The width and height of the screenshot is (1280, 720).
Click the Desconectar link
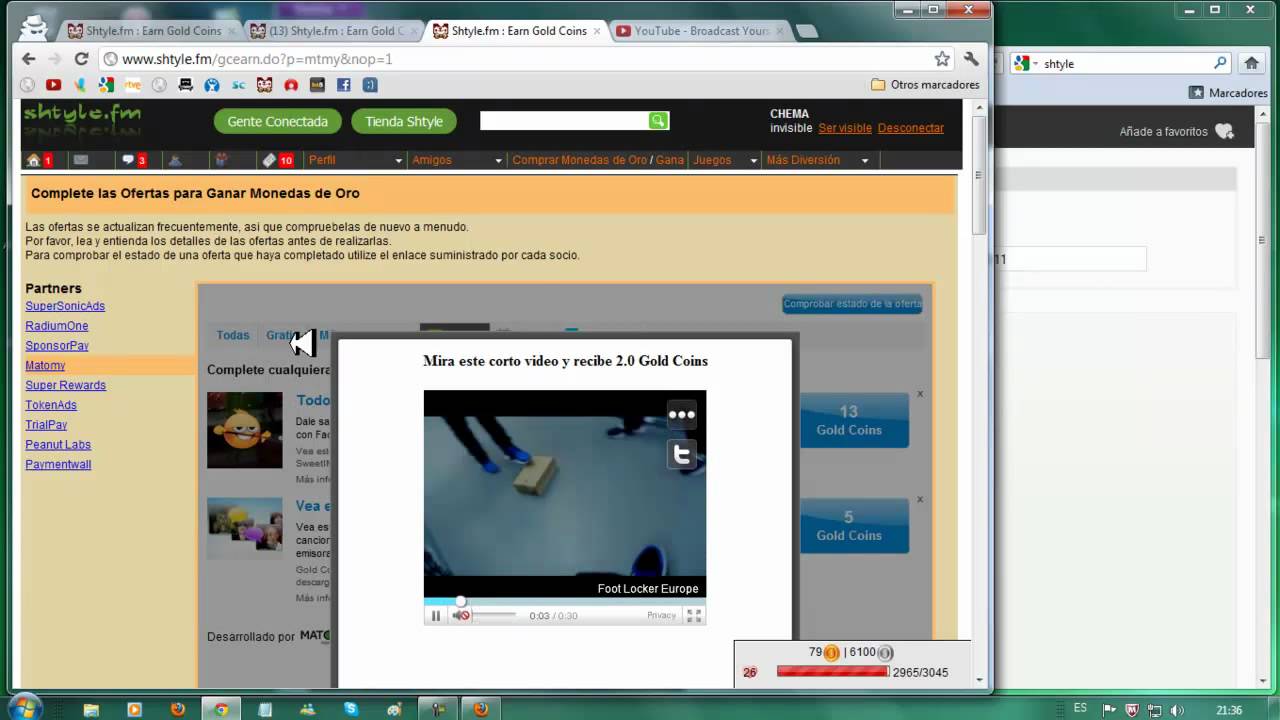pyautogui.click(x=911, y=128)
